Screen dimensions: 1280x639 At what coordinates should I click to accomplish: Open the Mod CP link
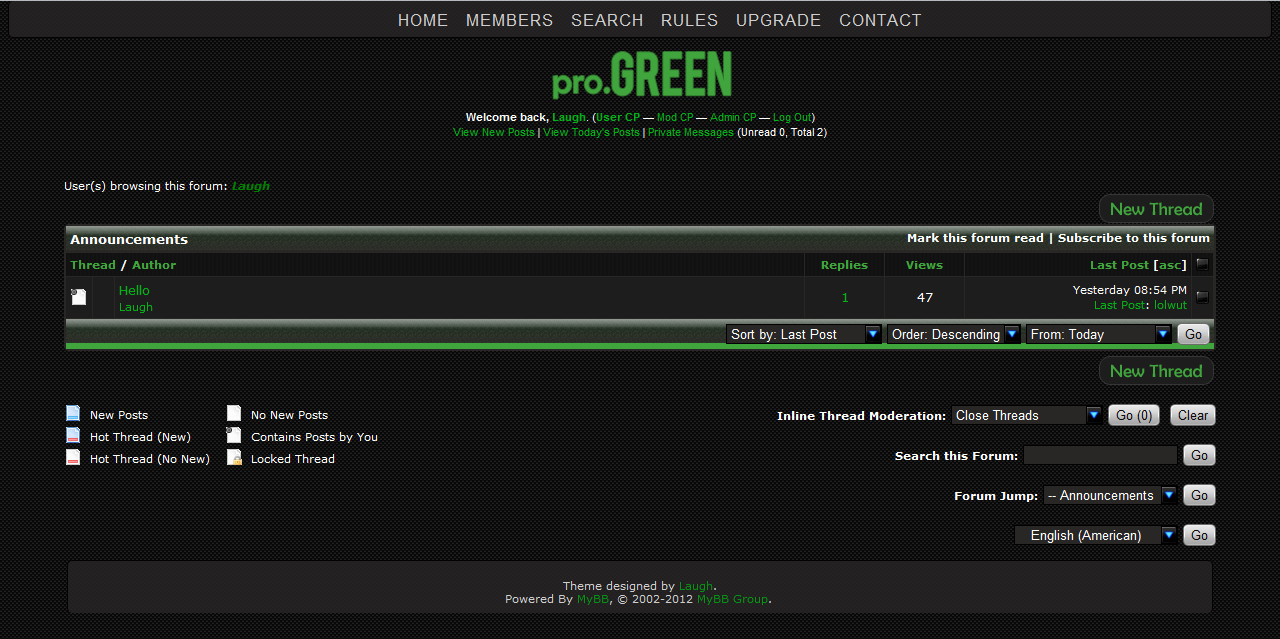(x=675, y=117)
